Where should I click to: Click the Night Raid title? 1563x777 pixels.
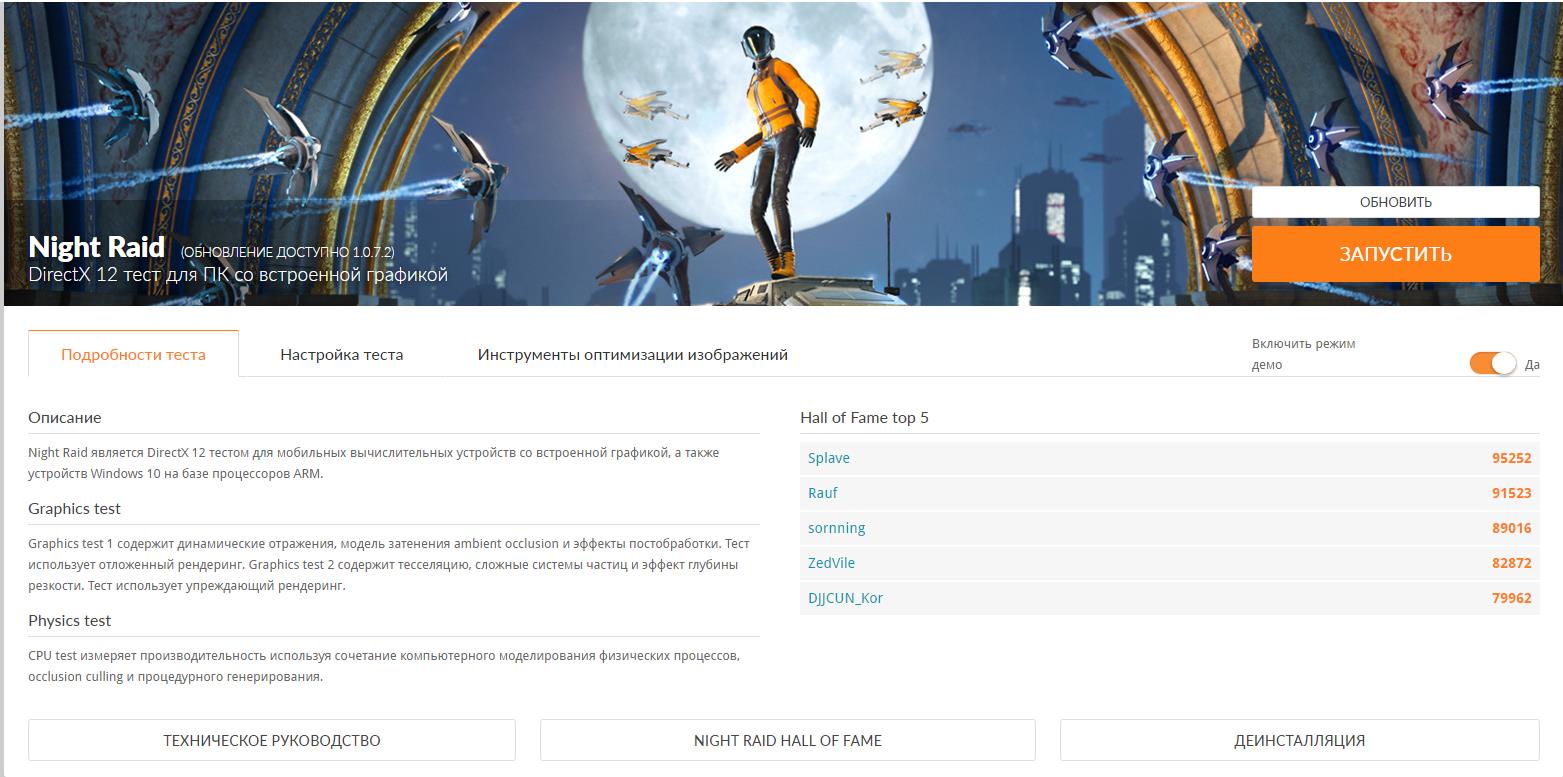[x=97, y=247]
